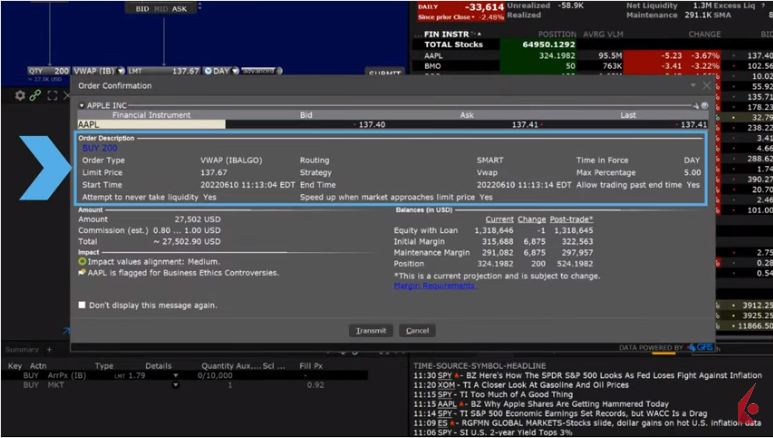Image resolution: width=773 pixels, height=438 pixels.
Task: Select AAPL row in portfolio
Action: pyautogui.click(x=592, y=56)
